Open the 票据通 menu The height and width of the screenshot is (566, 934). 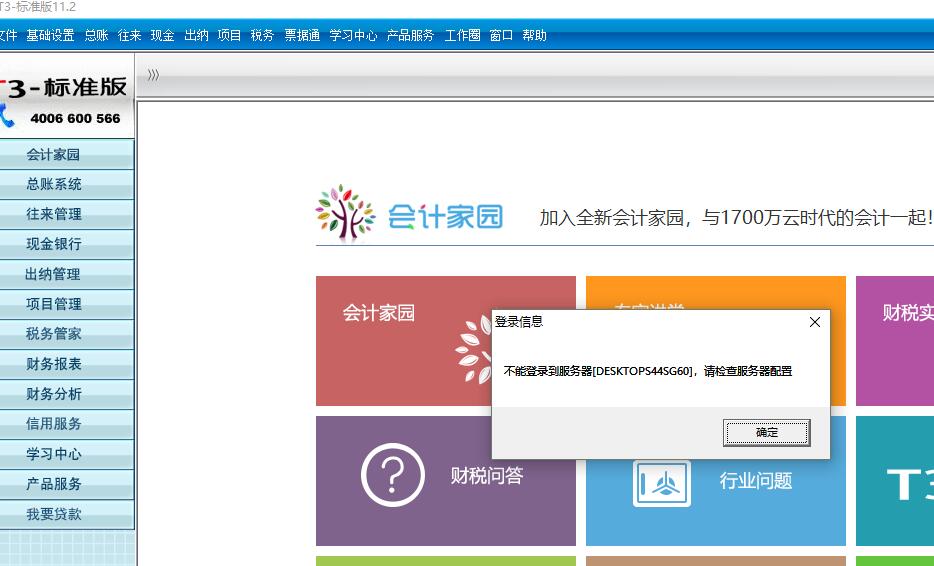point(302,36)
